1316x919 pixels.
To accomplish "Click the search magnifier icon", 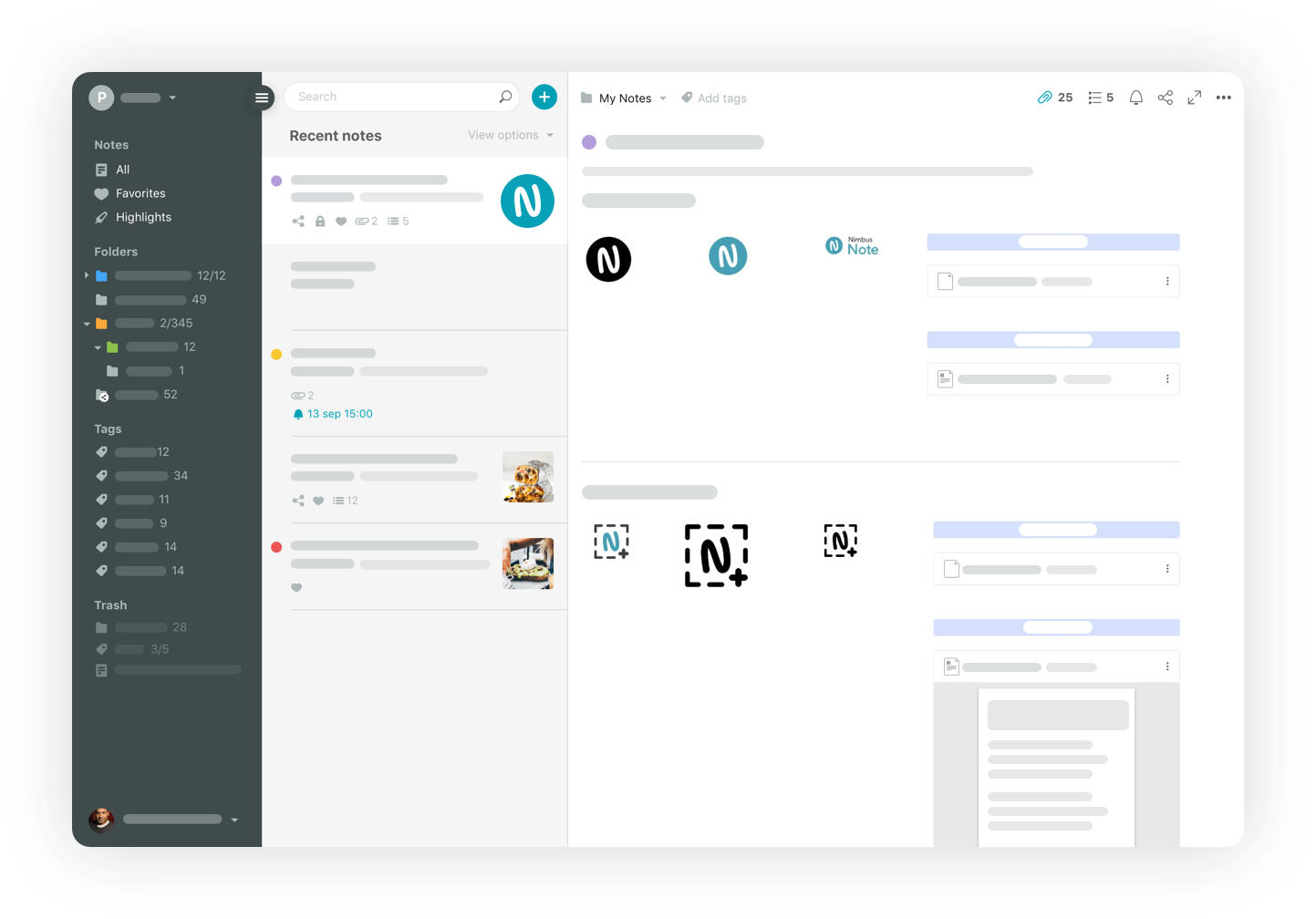I will (505, 97).
